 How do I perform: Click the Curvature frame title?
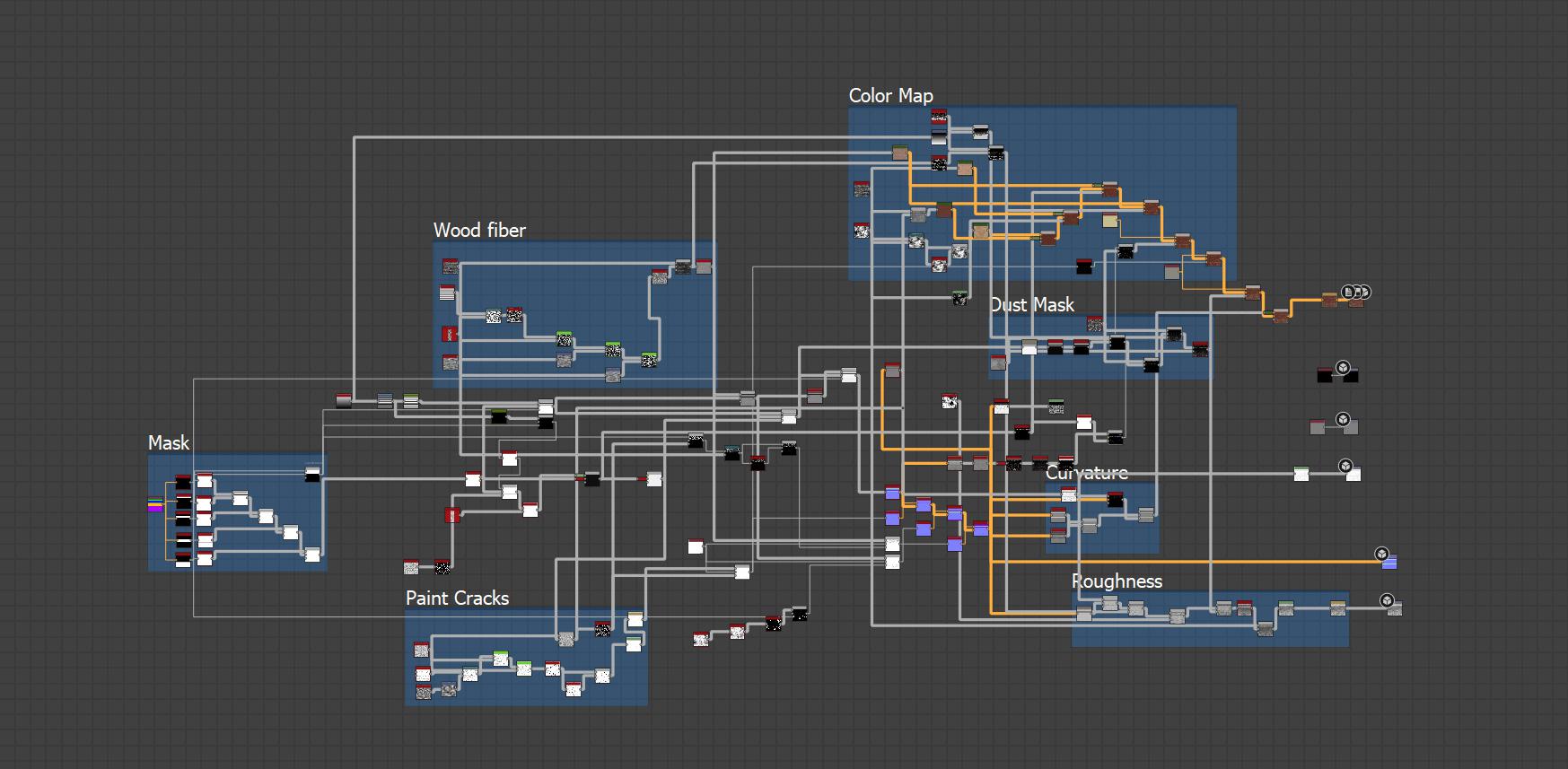pyautogui.click(x=1087, y=473)
